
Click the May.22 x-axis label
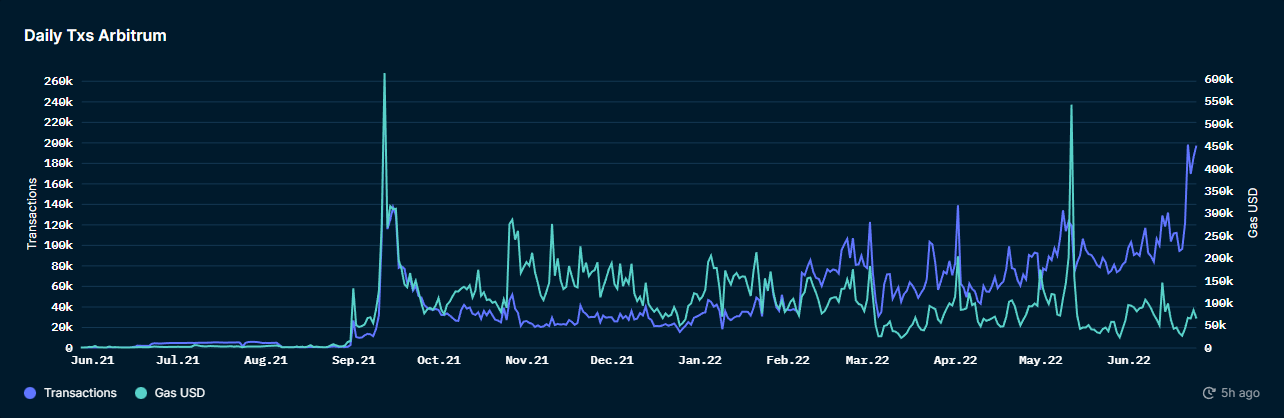[x=1041, y=360]
